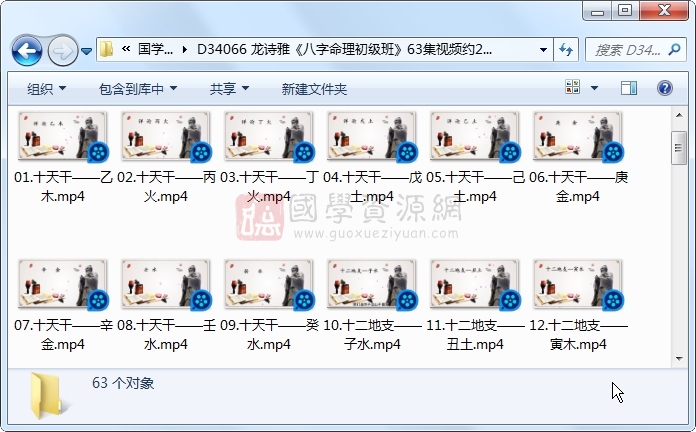The image size is (696, 432).
Task: Open the 组织 menu
Action: tap(46, 89)
